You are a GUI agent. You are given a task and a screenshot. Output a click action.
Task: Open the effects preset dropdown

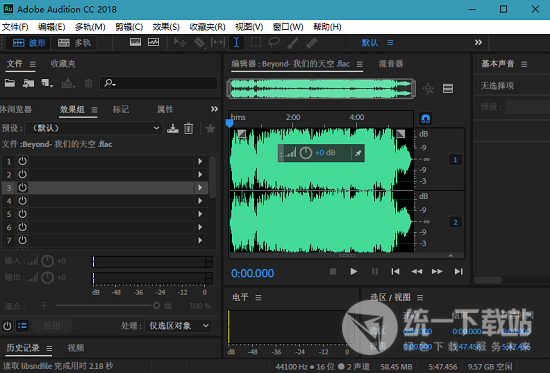pos(94,128)
